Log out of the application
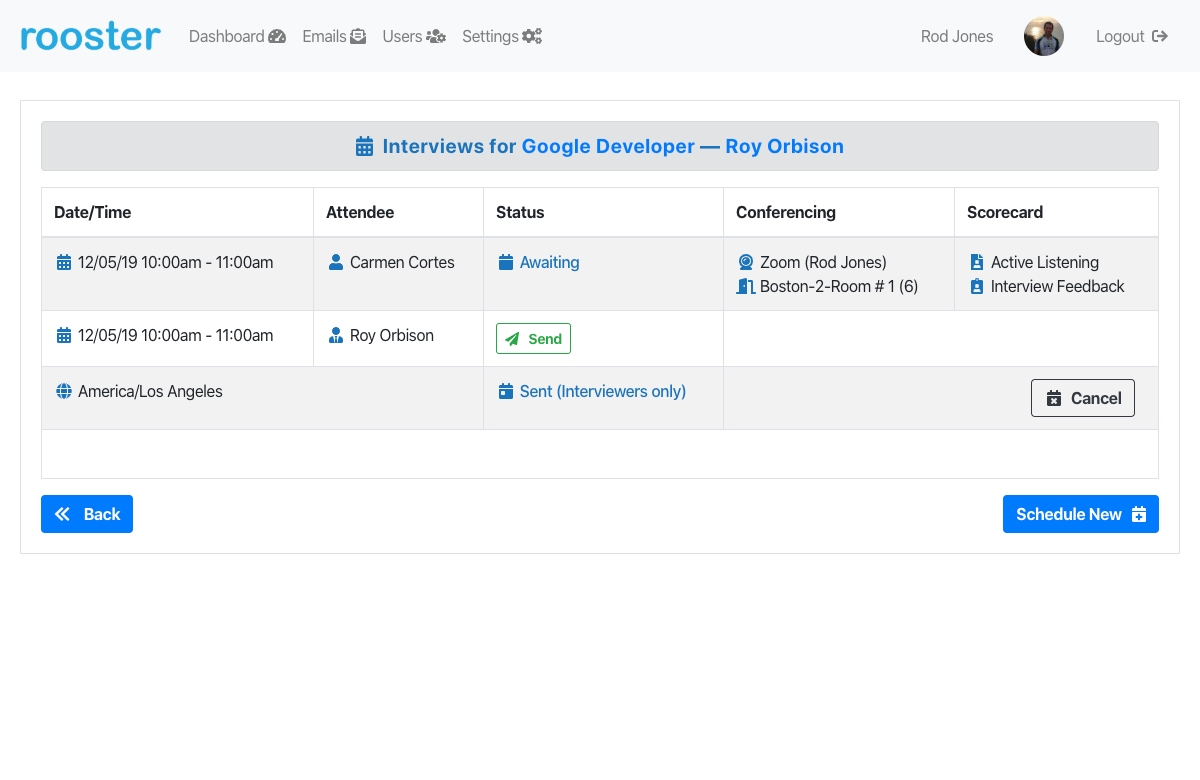The image size is (1200, 780). click(x=1131, y=37)
